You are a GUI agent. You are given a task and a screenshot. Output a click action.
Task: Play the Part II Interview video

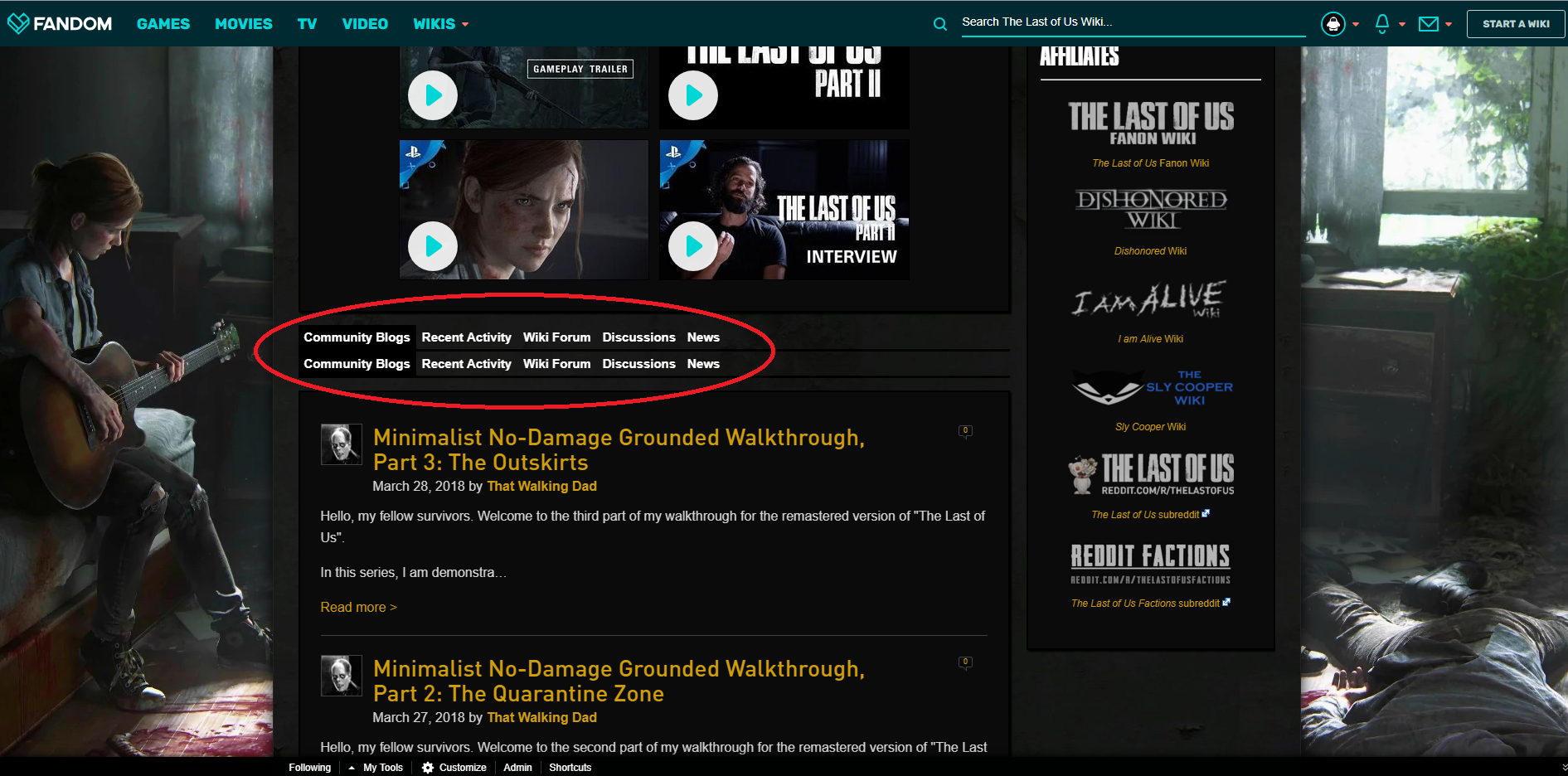tap(693, 246)
